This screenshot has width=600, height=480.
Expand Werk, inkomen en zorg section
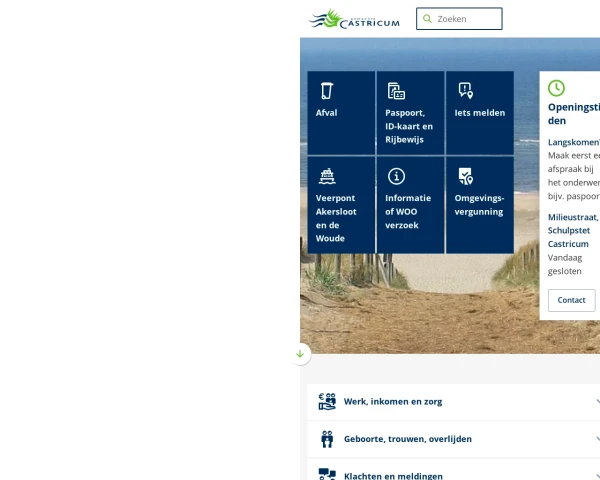[x=453, y=402]
